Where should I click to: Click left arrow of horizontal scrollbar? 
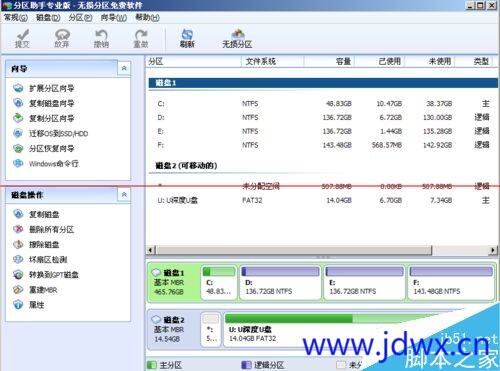(x=151, y=250)
